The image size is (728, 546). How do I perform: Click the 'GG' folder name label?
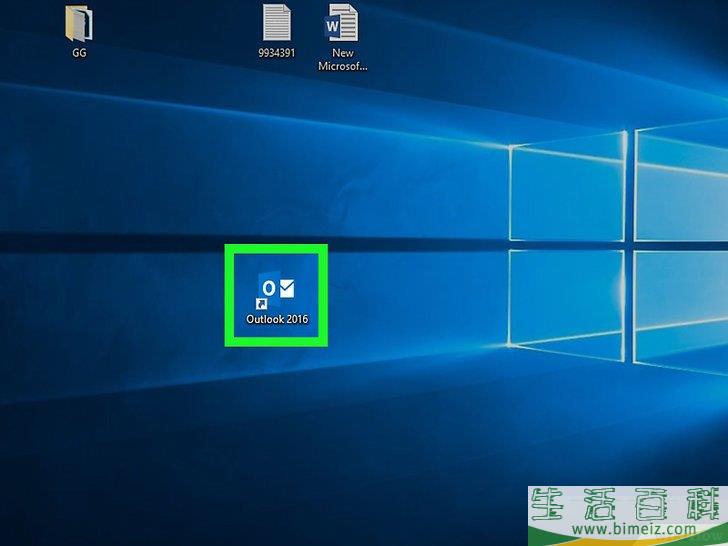pyautogui.click(x=79, y=53)
